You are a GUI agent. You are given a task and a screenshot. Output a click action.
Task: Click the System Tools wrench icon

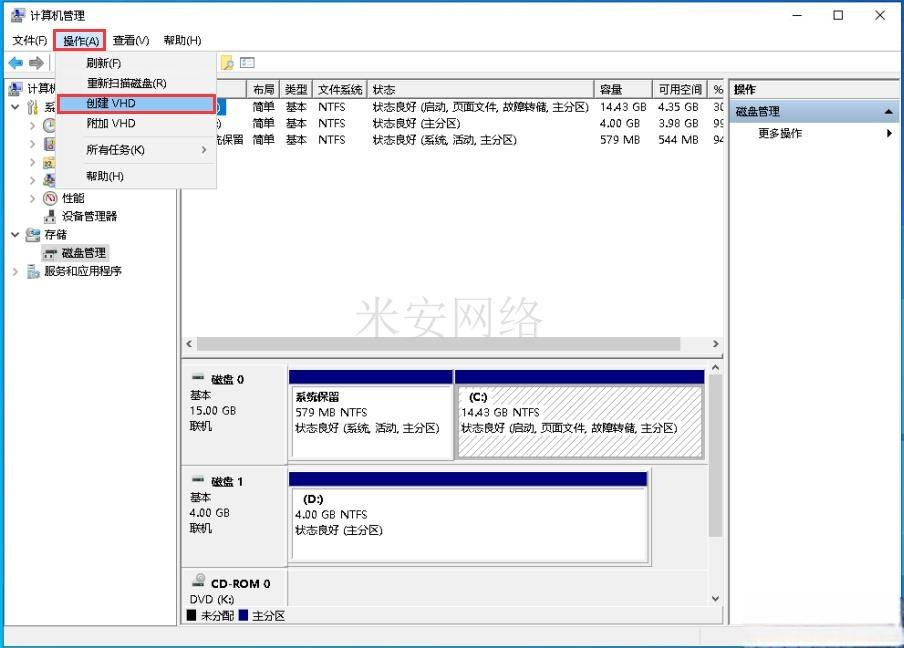tap(33, 107)
